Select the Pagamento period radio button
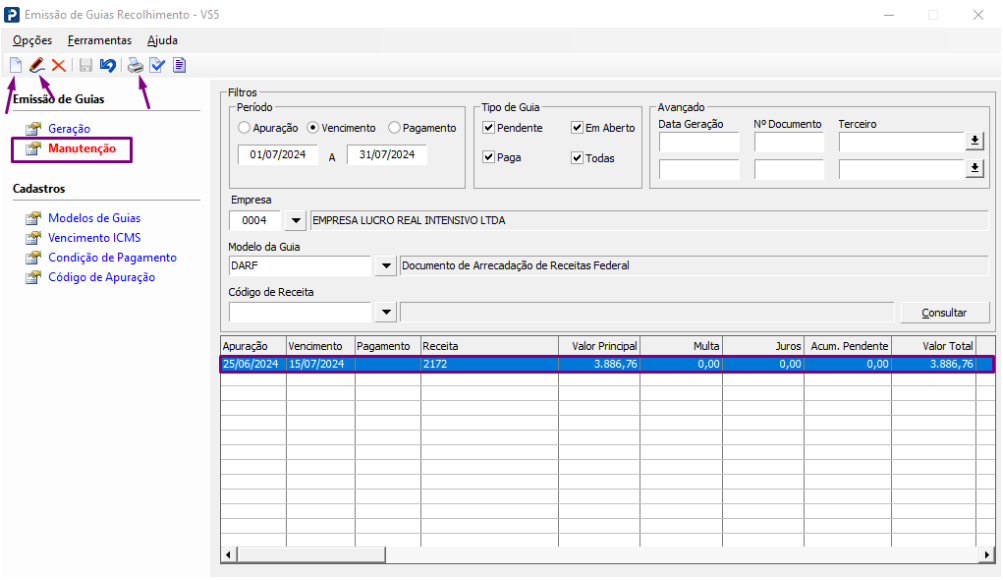The image size is (1003, 580). click(394, 128)
